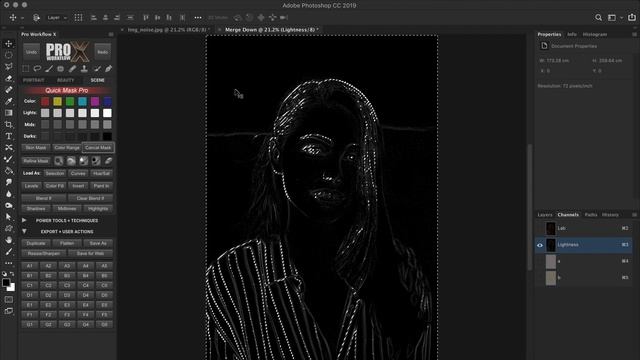Select the Gradient tool
Screen dimensions: 640x360
tap(9, 113)
